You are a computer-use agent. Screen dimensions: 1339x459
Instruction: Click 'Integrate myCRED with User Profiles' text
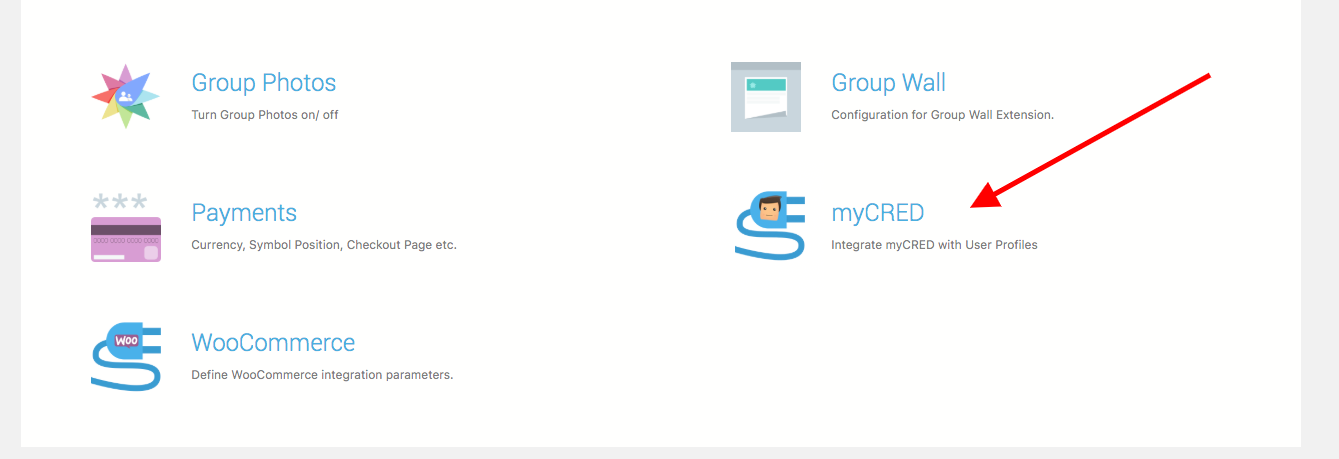point(934,245)
